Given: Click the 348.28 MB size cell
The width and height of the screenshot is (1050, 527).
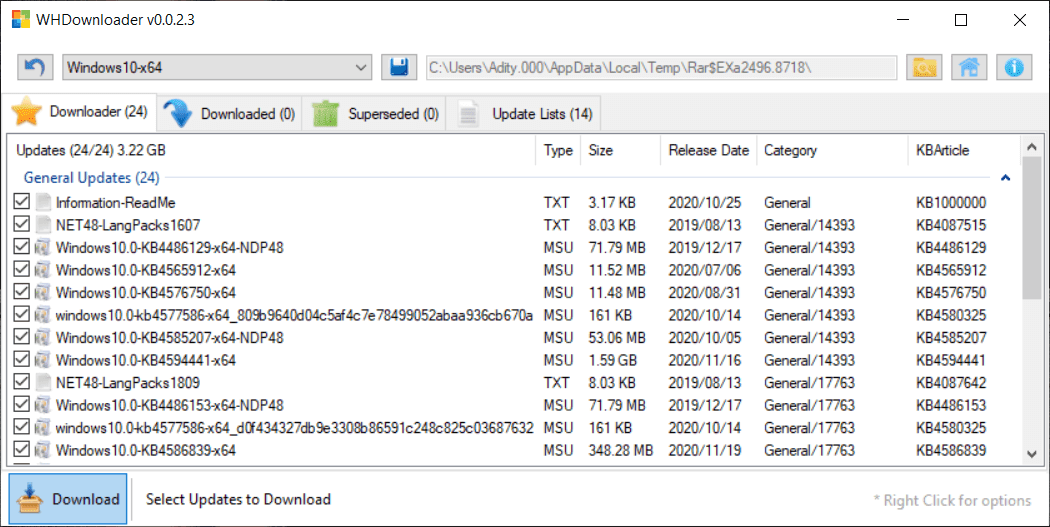Looking at the screenshot, I should pyautogui.click(x=621, y=450).
